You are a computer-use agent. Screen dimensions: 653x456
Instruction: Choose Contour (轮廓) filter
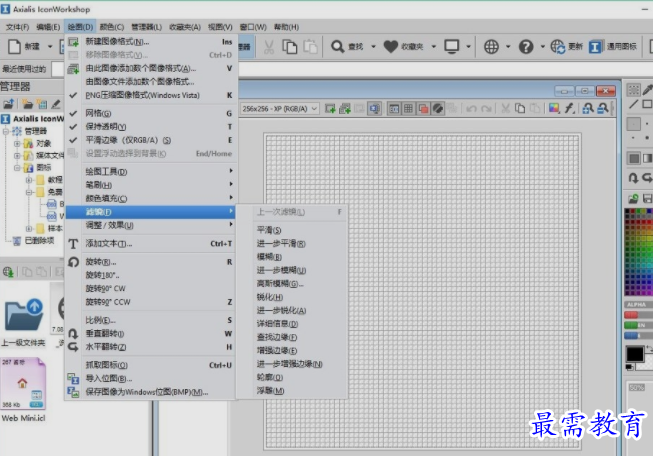click(292, 377)
